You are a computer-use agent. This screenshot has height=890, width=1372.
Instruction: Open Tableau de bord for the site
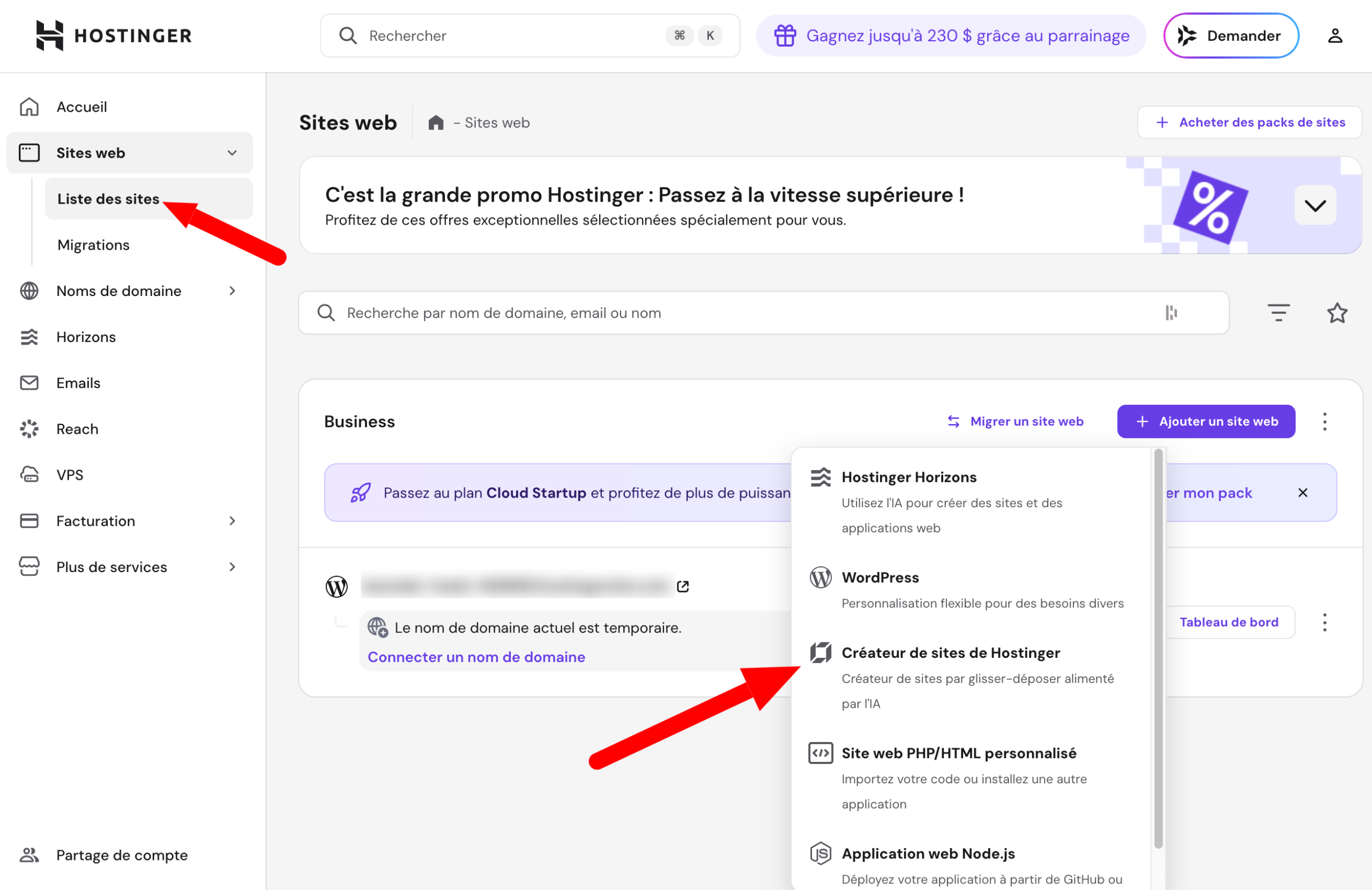pyautogui.click(x=1228, y=622)
